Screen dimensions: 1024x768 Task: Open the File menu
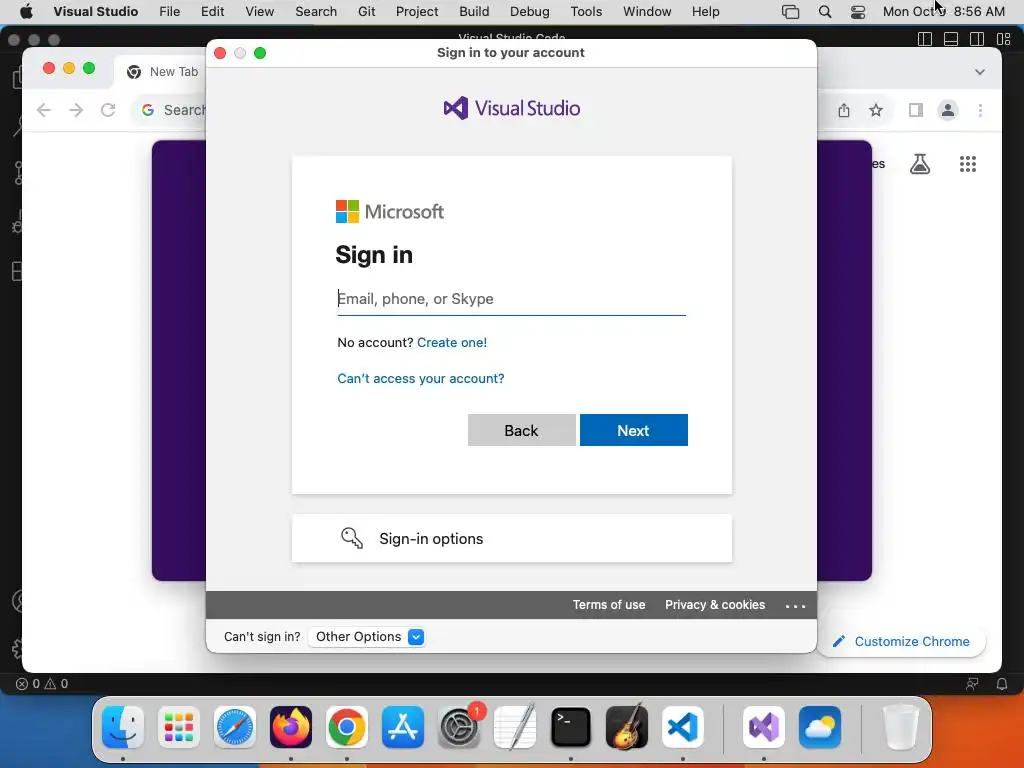tap(169, 11)
